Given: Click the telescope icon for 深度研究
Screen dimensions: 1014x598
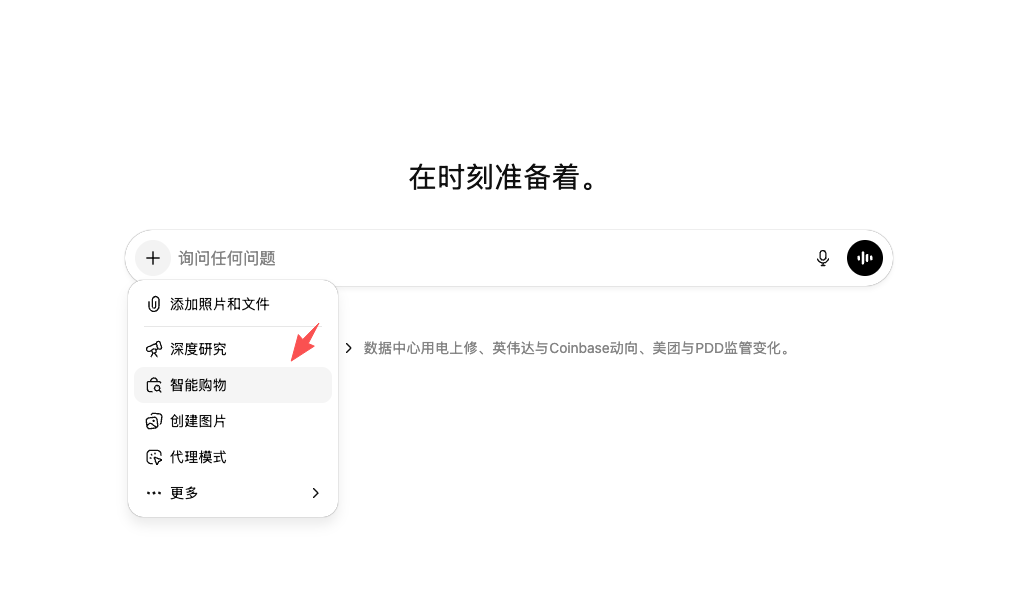Looking at the screenshot, I should tap(153, 349).
